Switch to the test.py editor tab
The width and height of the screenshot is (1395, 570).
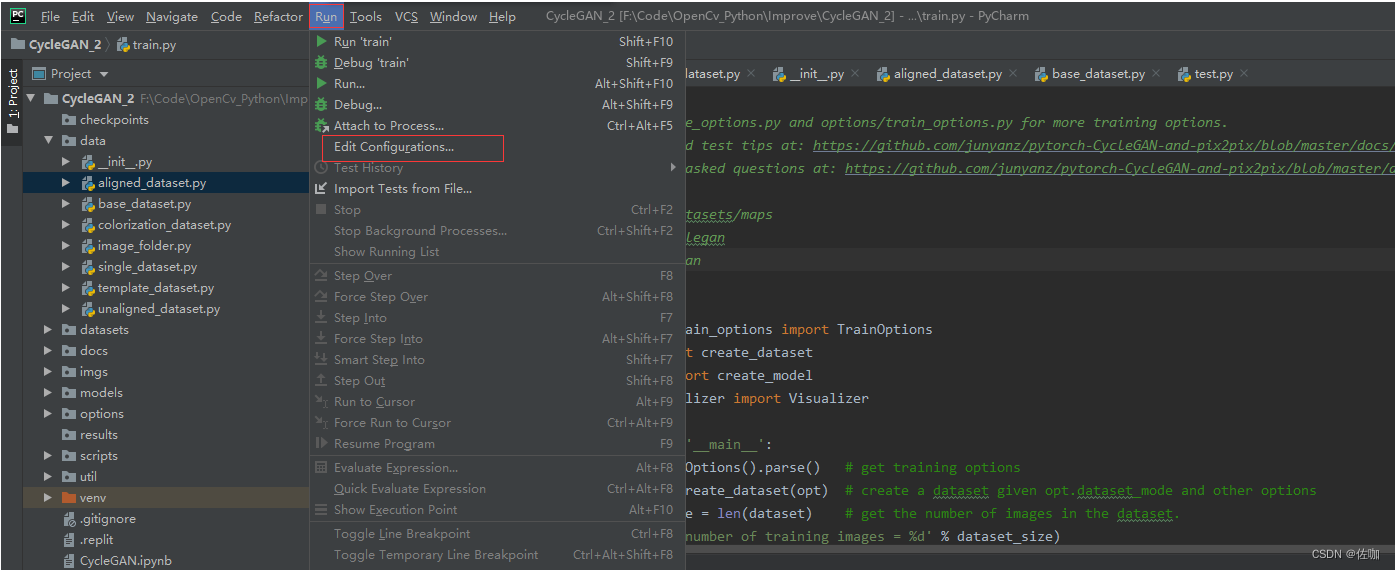click(x=1213, y=74)
